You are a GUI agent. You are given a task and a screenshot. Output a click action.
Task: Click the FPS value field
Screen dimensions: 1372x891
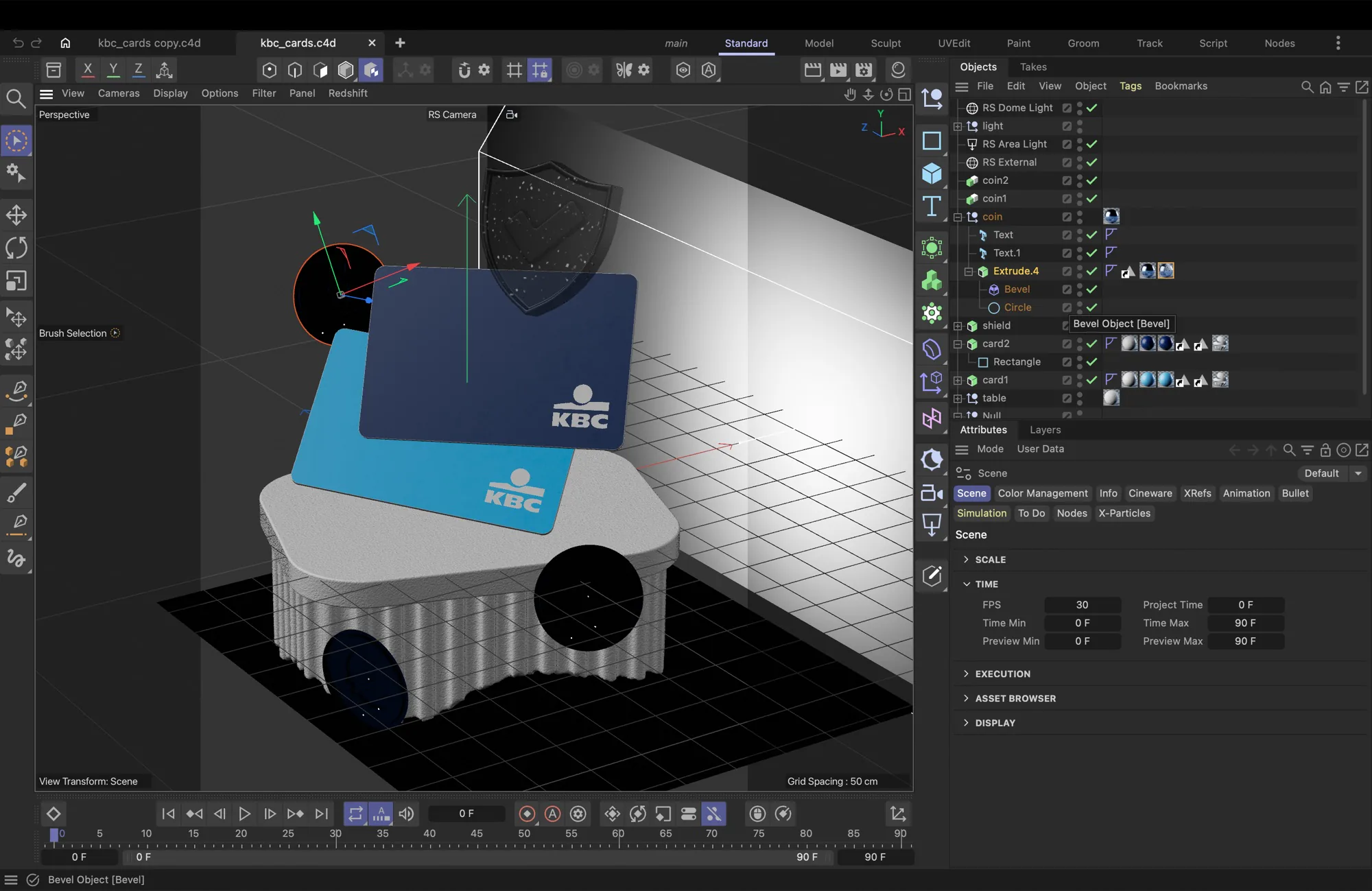tap(1082, 605)
